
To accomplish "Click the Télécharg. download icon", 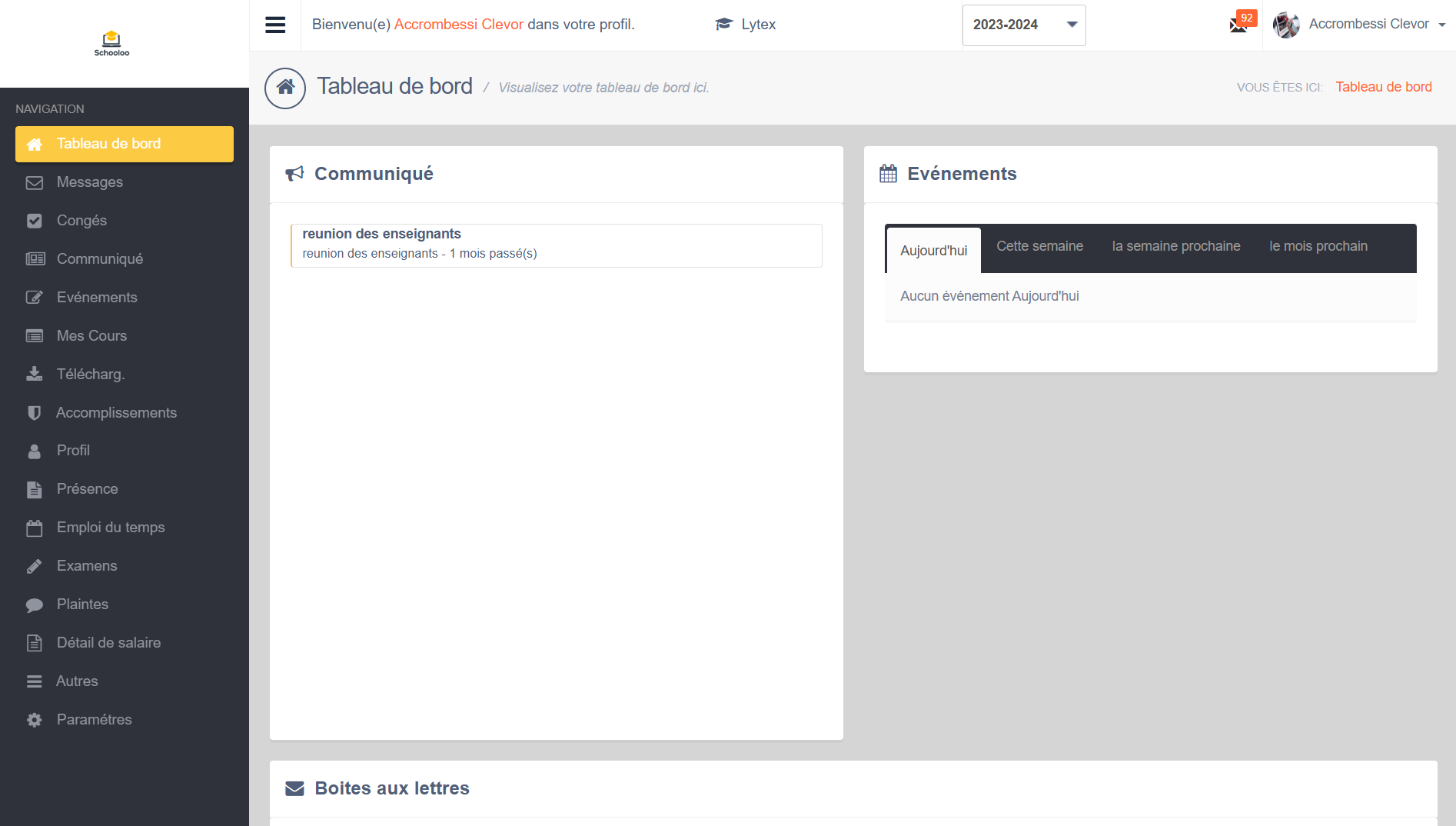I will 35,375.
